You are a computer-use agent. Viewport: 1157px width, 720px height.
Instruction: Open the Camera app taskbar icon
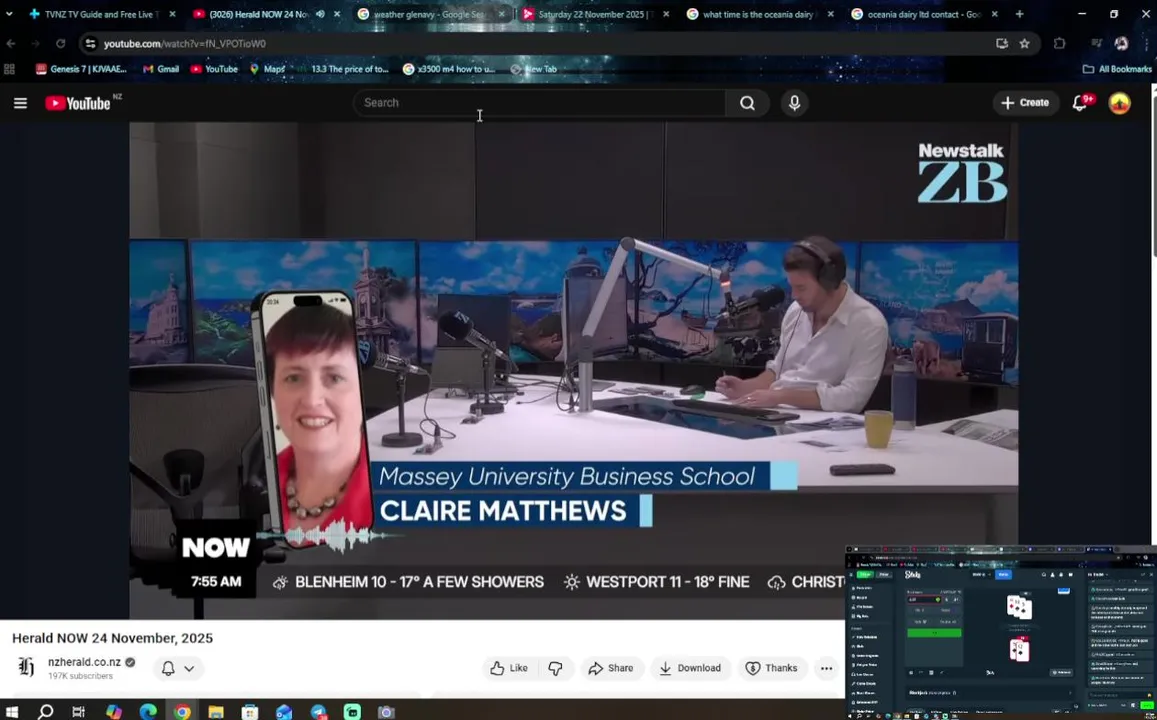[386, 712]
